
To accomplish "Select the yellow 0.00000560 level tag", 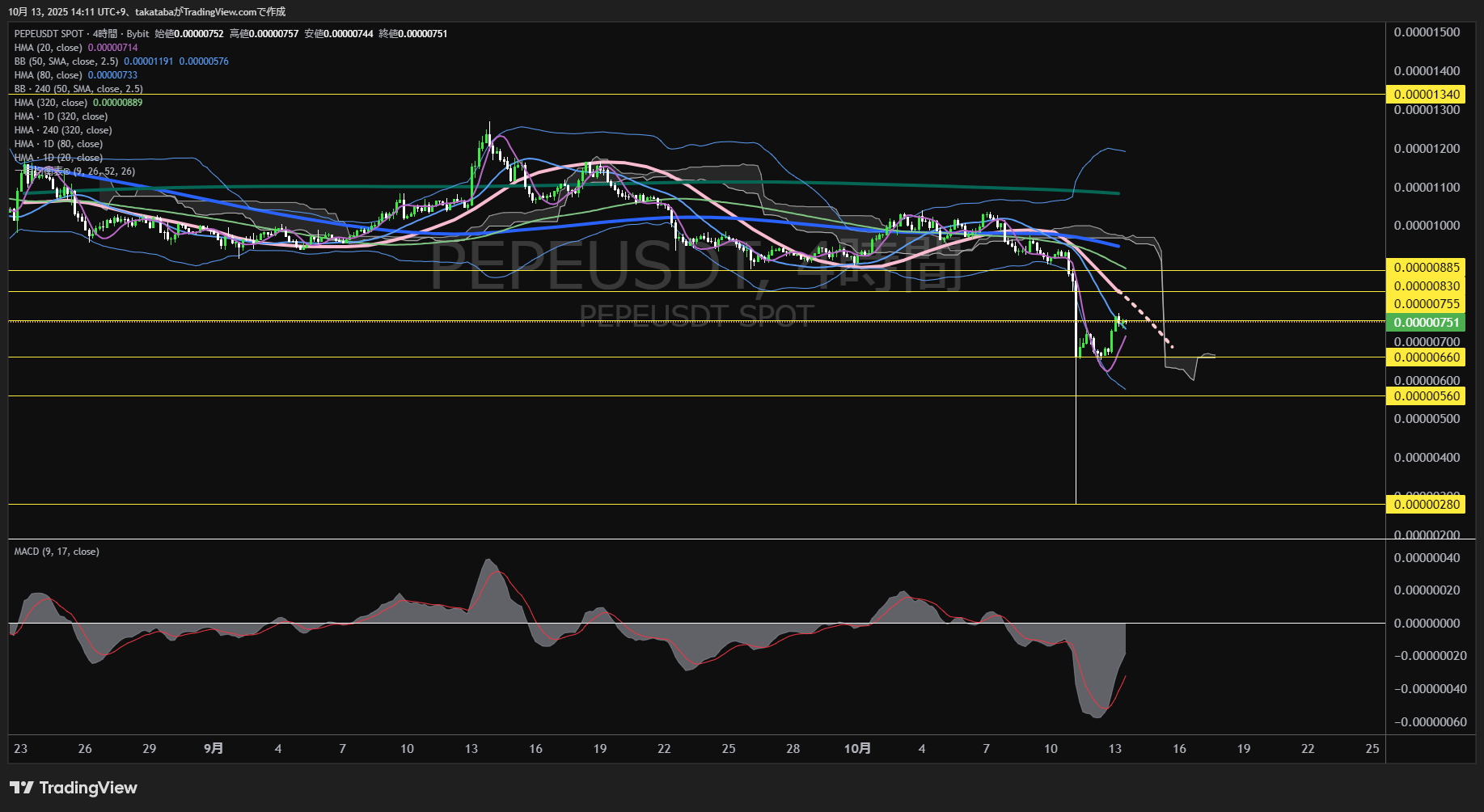I will [x=1427, y=396].
